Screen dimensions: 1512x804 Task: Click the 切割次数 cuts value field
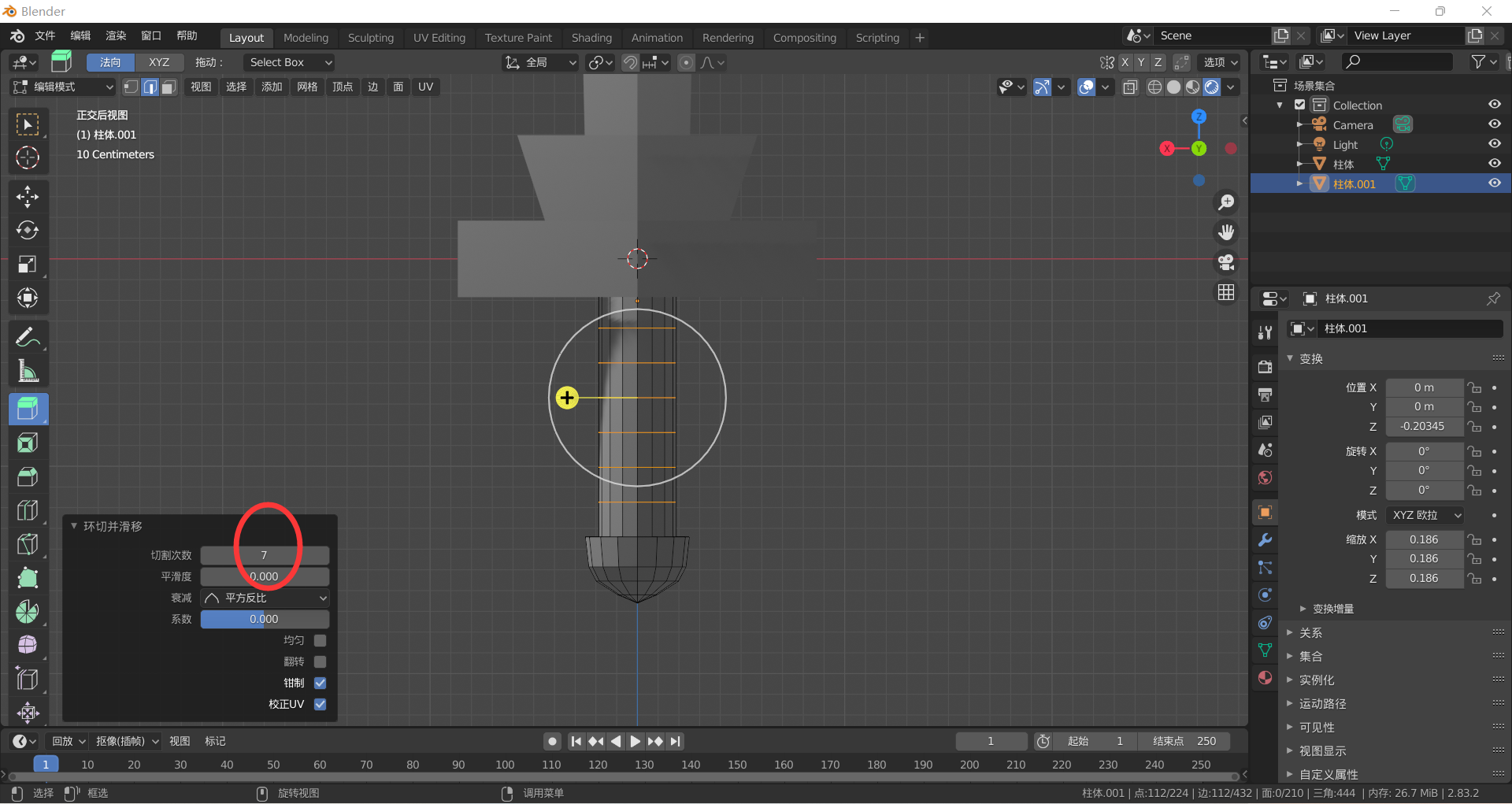coord(265,555)
